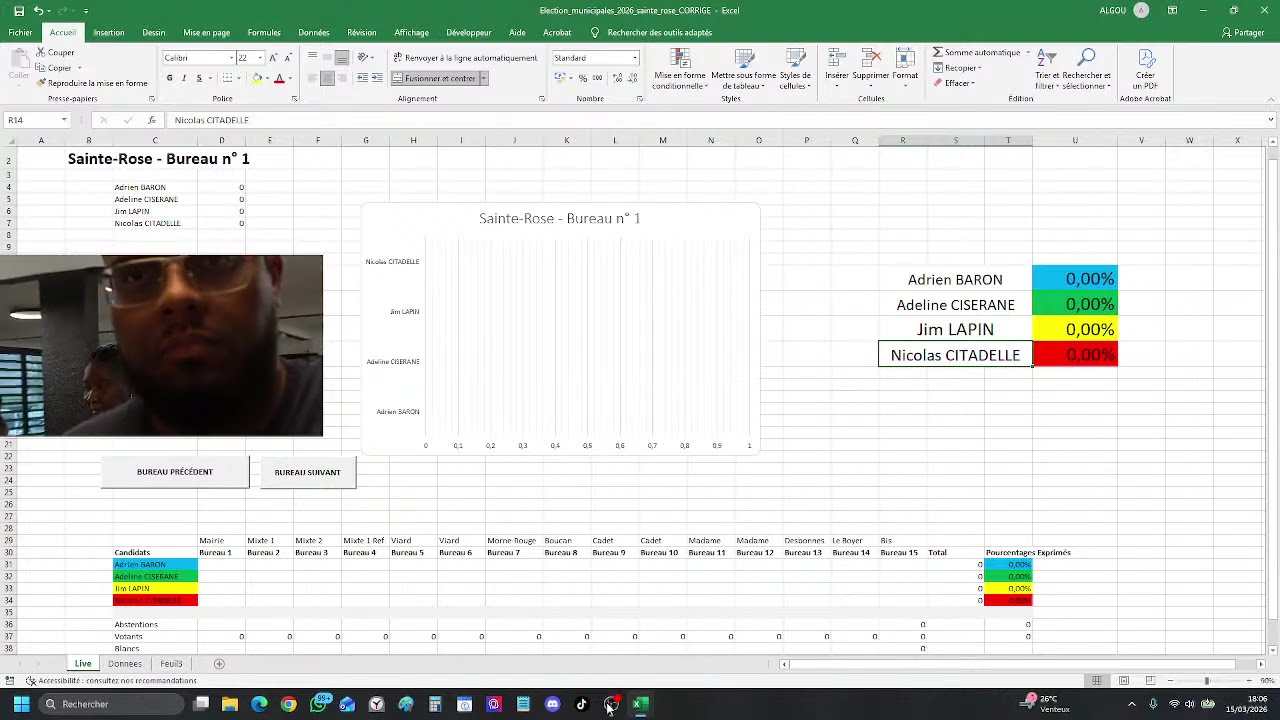1280x720 pixels.
Task: Click Accessibilité recommendations in status bar
Action: point(111,681)
